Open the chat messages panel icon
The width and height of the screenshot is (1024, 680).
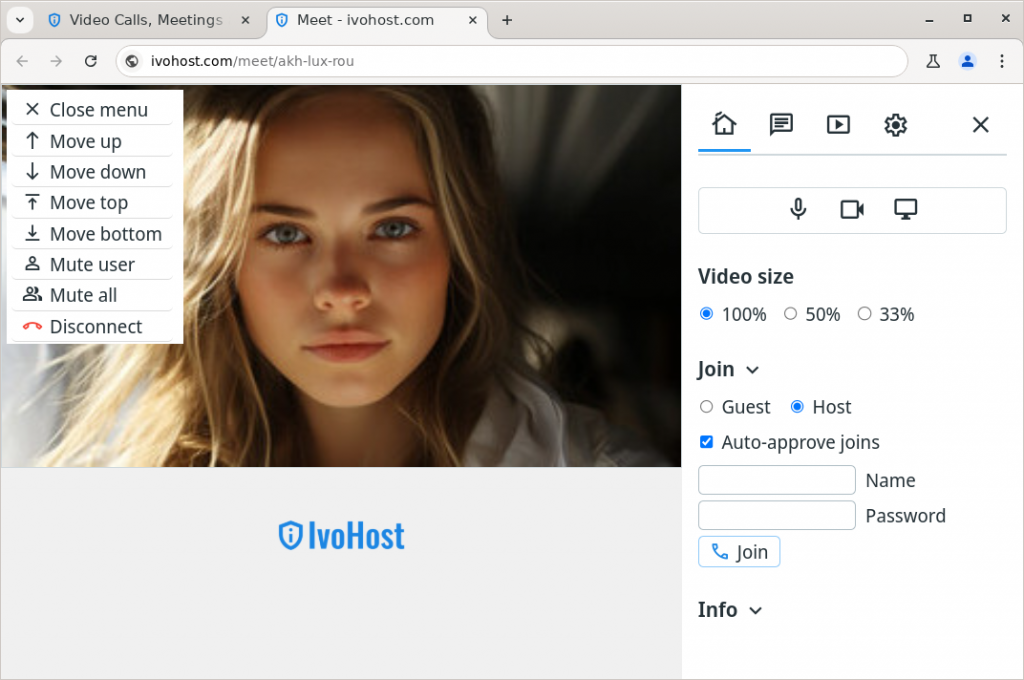780,124
